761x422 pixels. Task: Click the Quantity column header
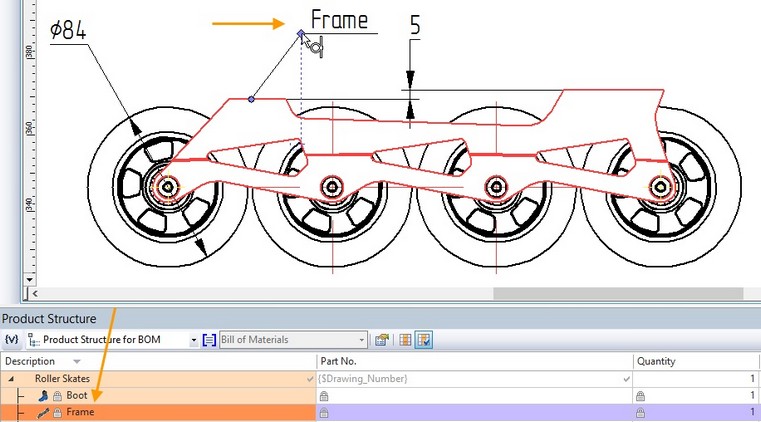click(x=657, y=361)
